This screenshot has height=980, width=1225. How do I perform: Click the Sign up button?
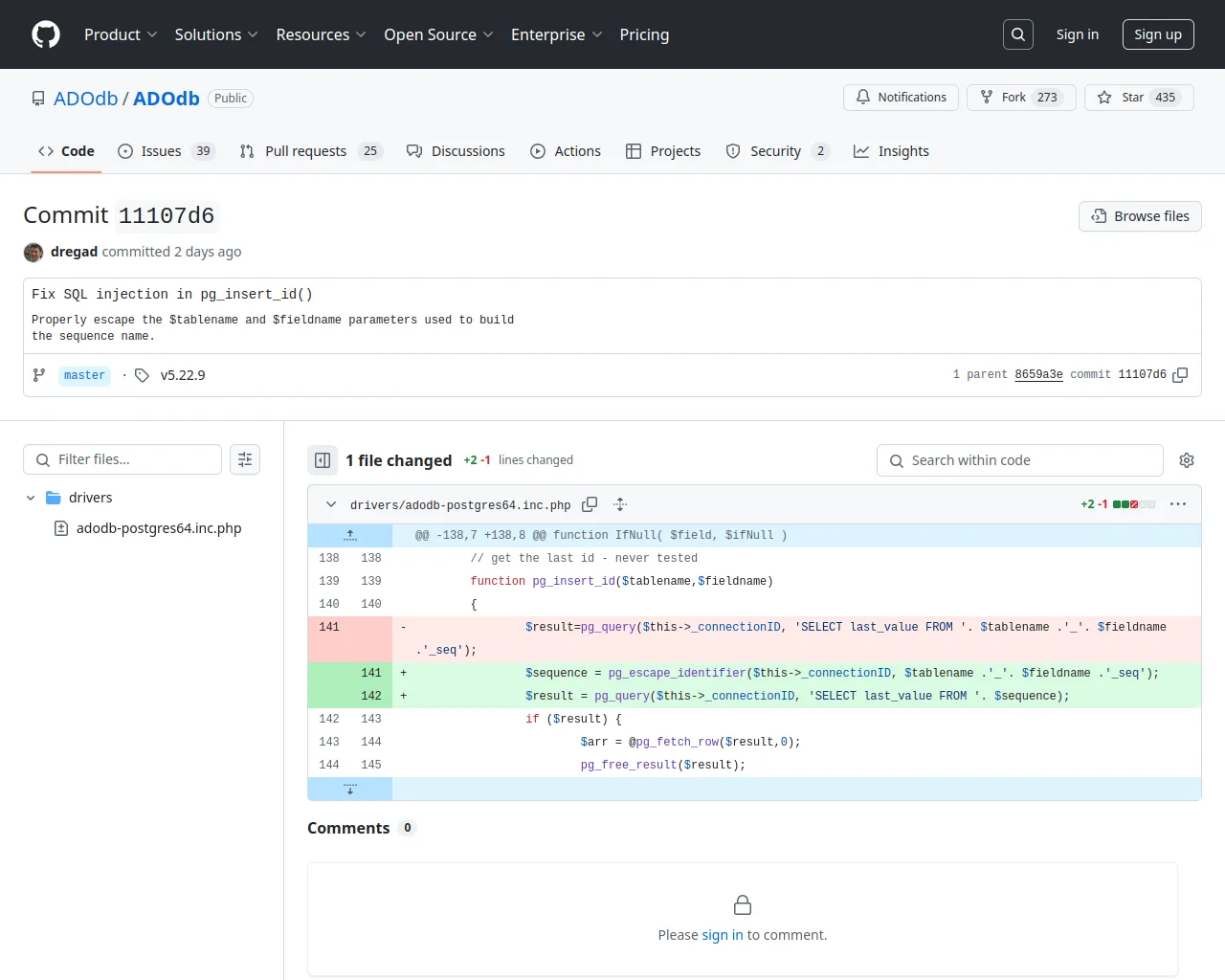coord(1158,34)
